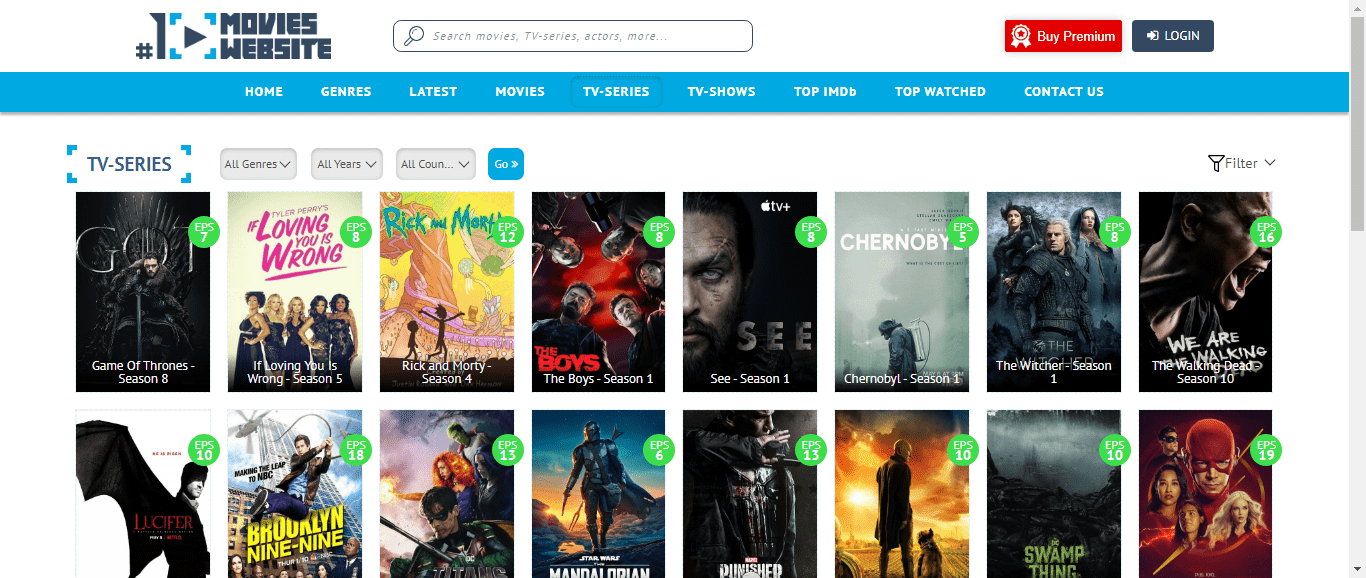Open Chernobyl Season 1 poster
Screen dimensions: 1366x578
point(902,292)
